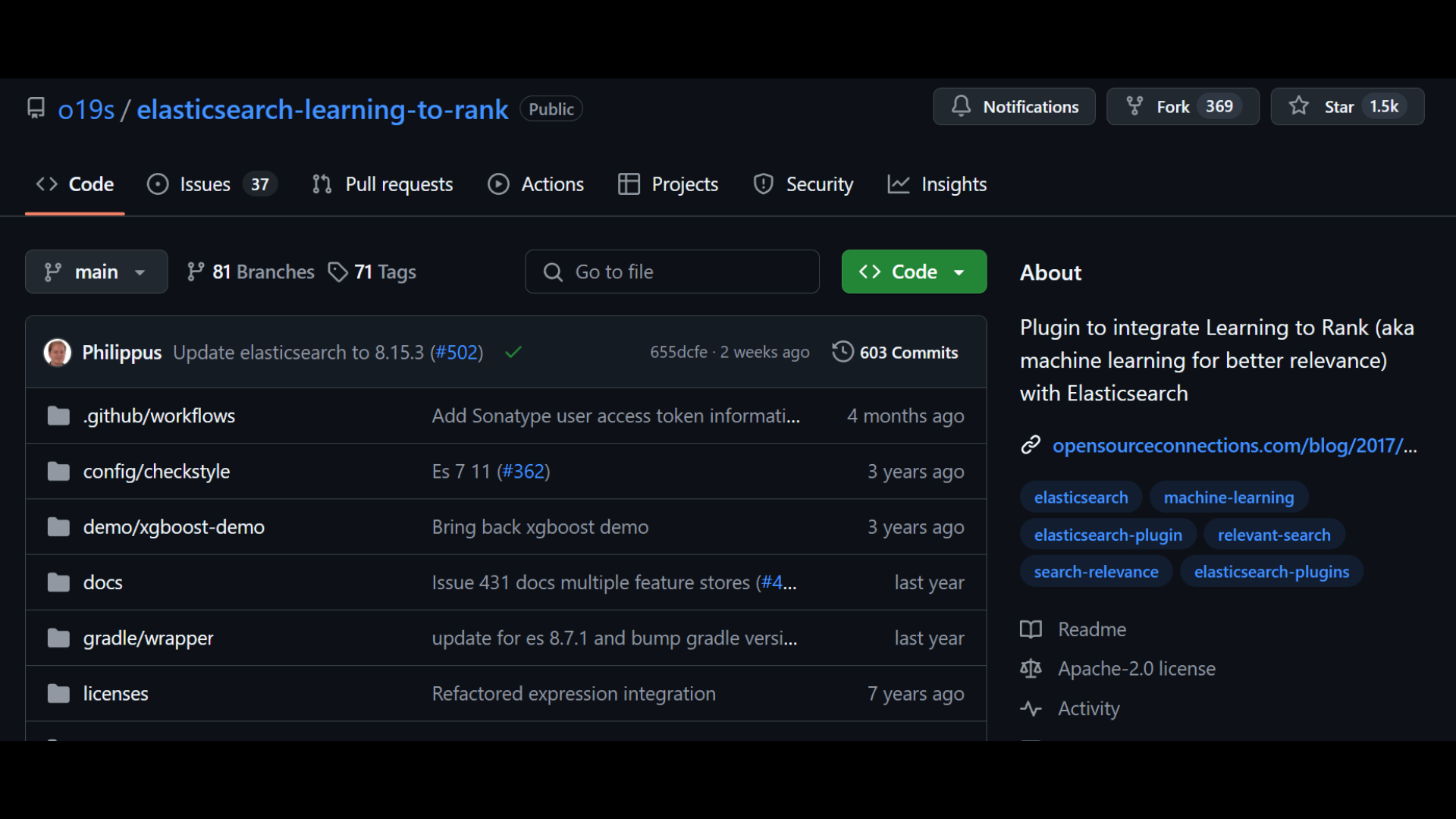Go to the Actions tab
Image resolution: width=1456 pixels, height=819 pixels.
(535, 184)
